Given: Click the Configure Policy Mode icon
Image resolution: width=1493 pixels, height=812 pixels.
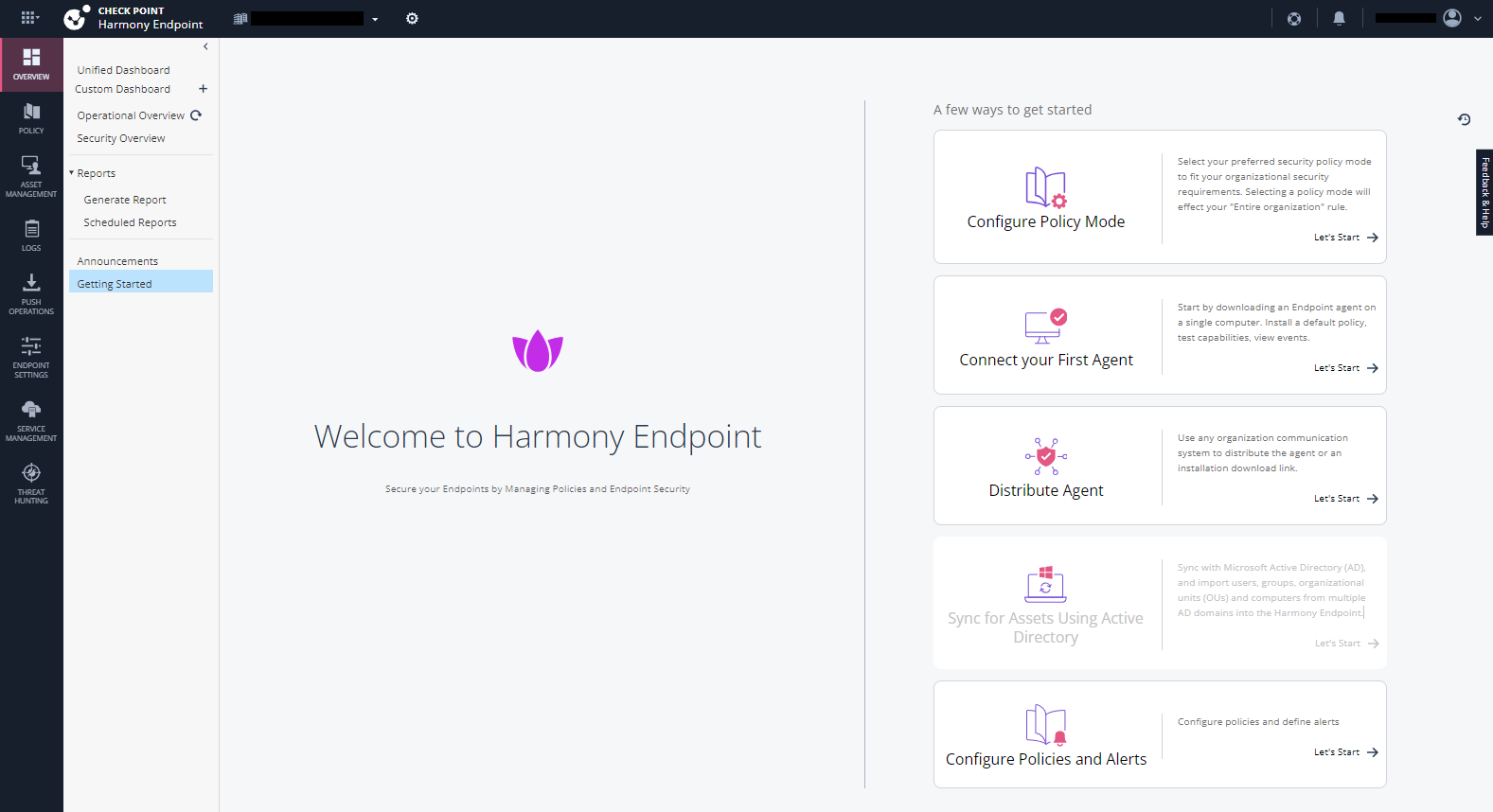Looking at the screenshot, I should [x=1046, y=187].
